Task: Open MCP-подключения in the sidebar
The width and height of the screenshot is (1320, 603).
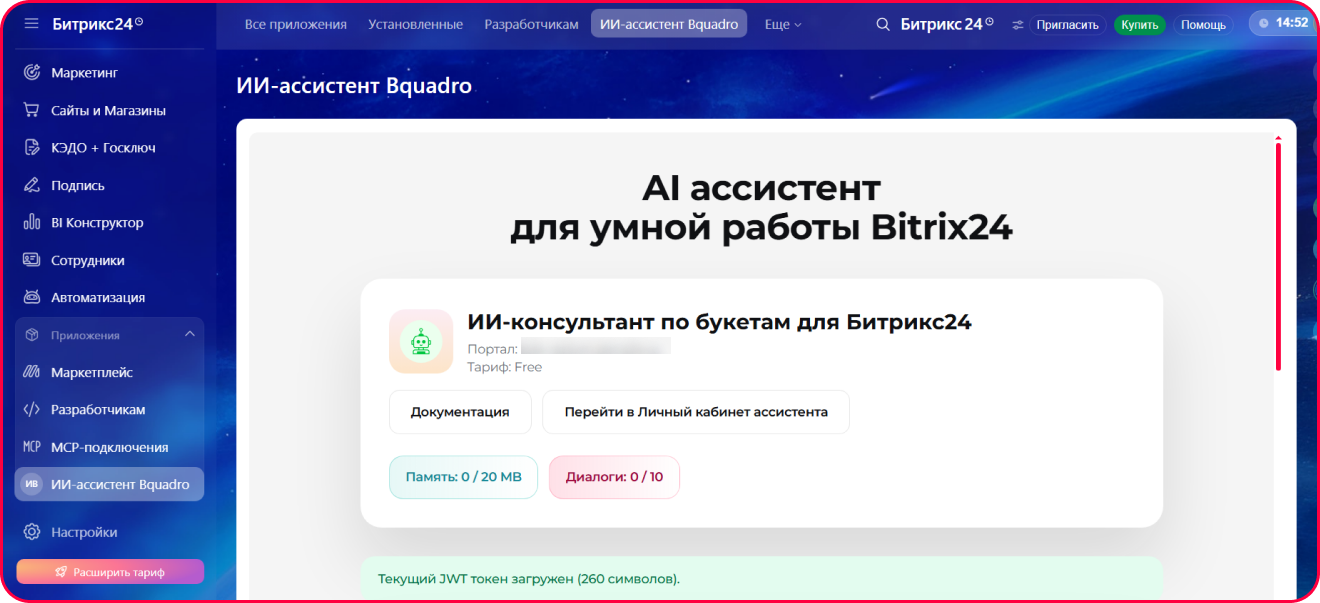Action: tap(109, 447)
